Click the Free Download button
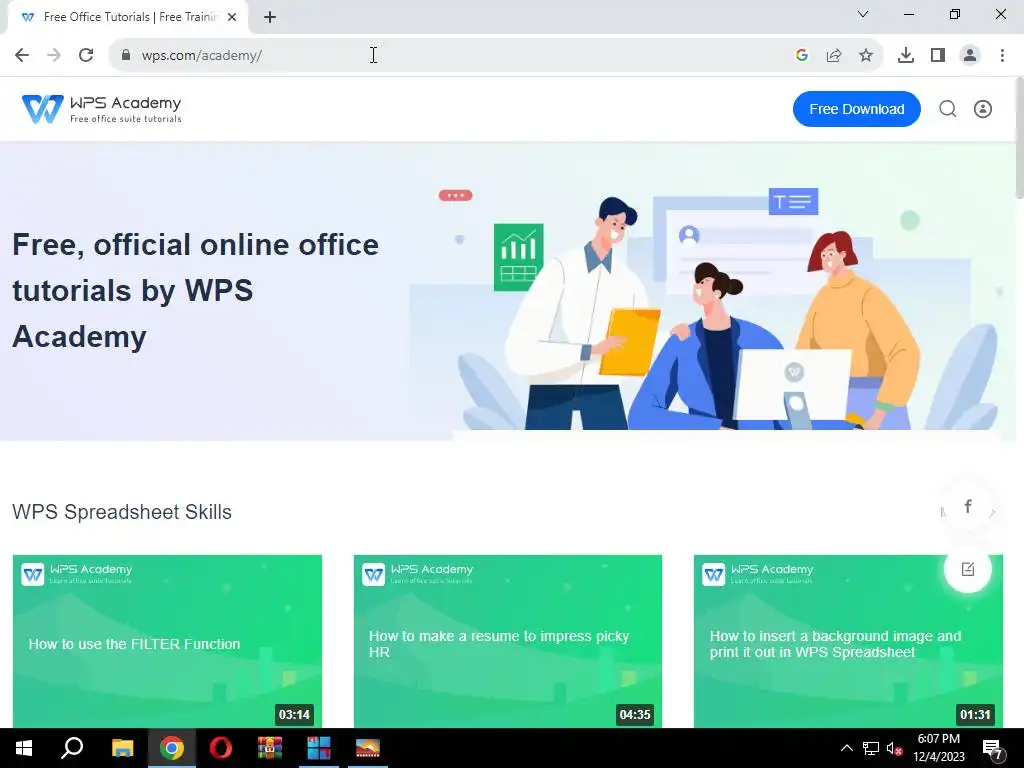Screen dimensions: 1024x768 coord(857,109)
